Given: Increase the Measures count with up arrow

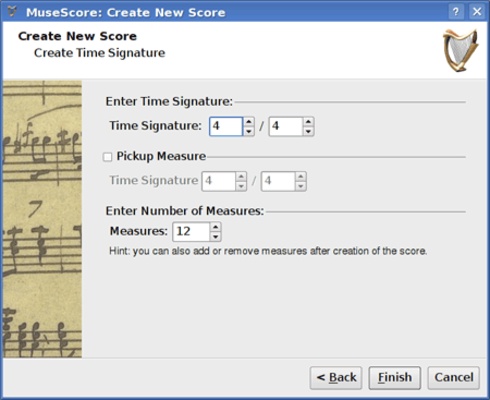Looking at the screenshot, I should [x=216, y=227].
